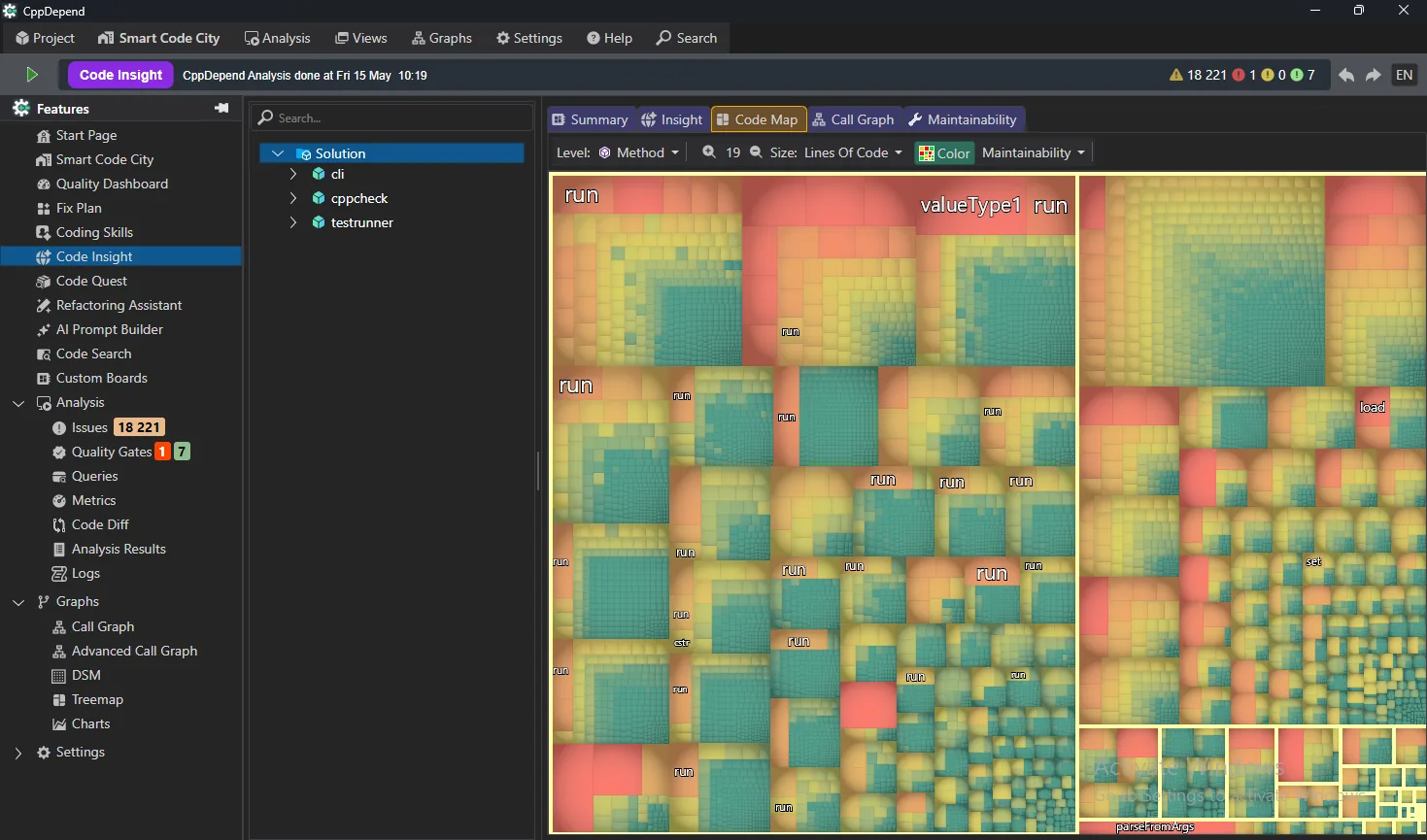Click the Code Insight purple button
This screenshot has height=840, width=1427.
point(120,75)
